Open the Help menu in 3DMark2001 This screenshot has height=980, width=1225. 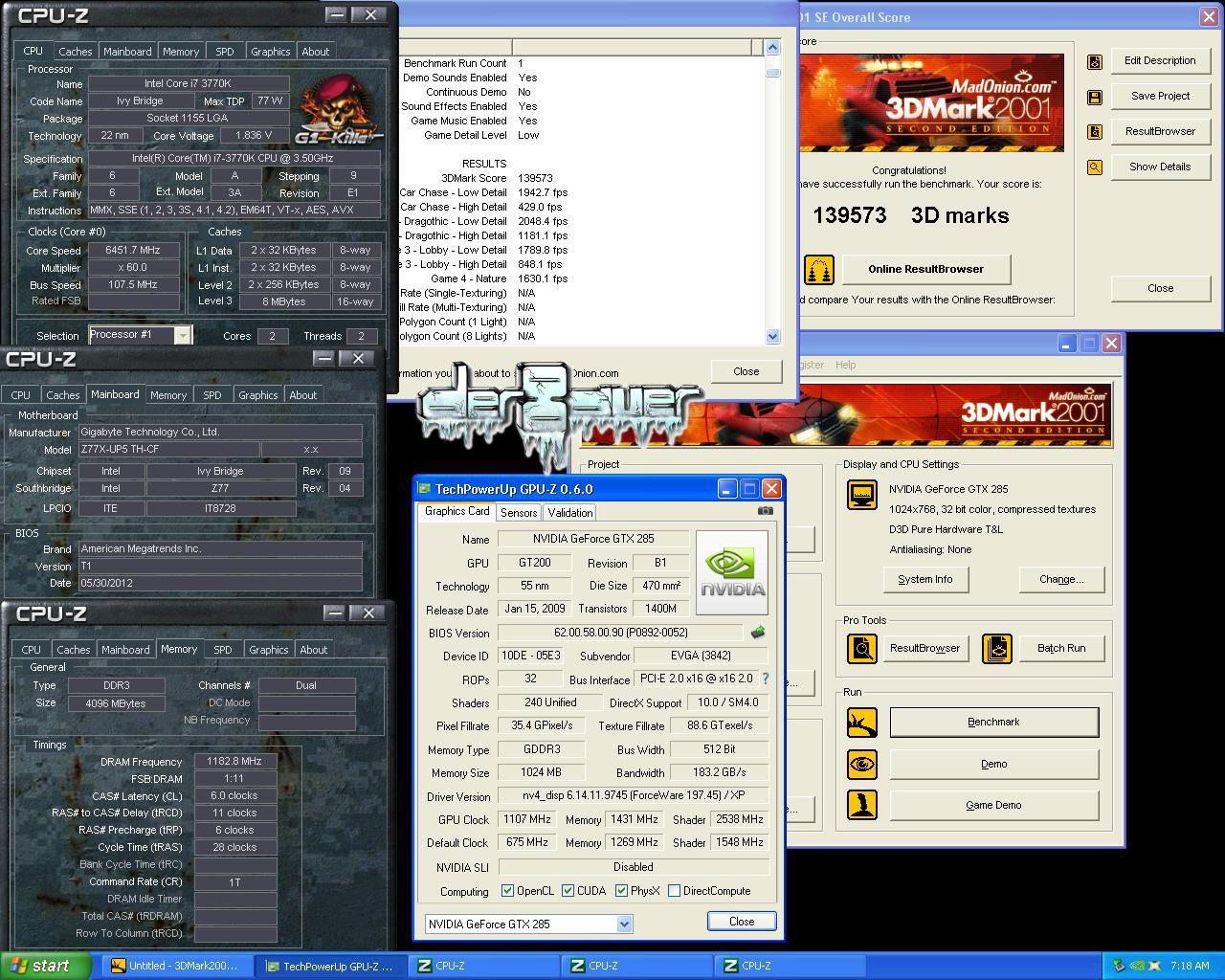845,365
